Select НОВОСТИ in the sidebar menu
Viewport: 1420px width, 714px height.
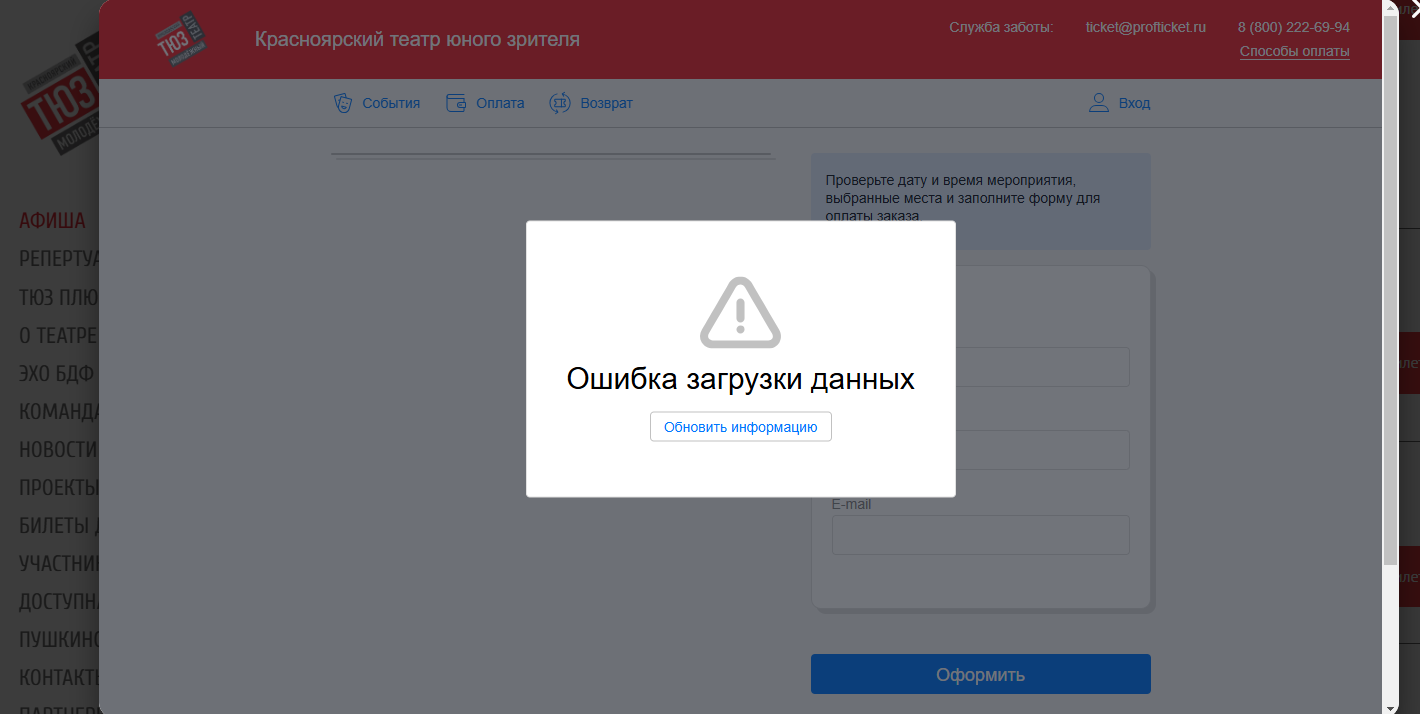(58, 450)
